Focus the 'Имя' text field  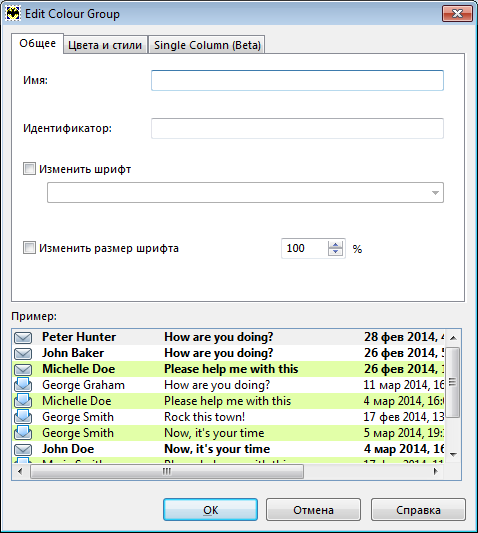(297, 81)
